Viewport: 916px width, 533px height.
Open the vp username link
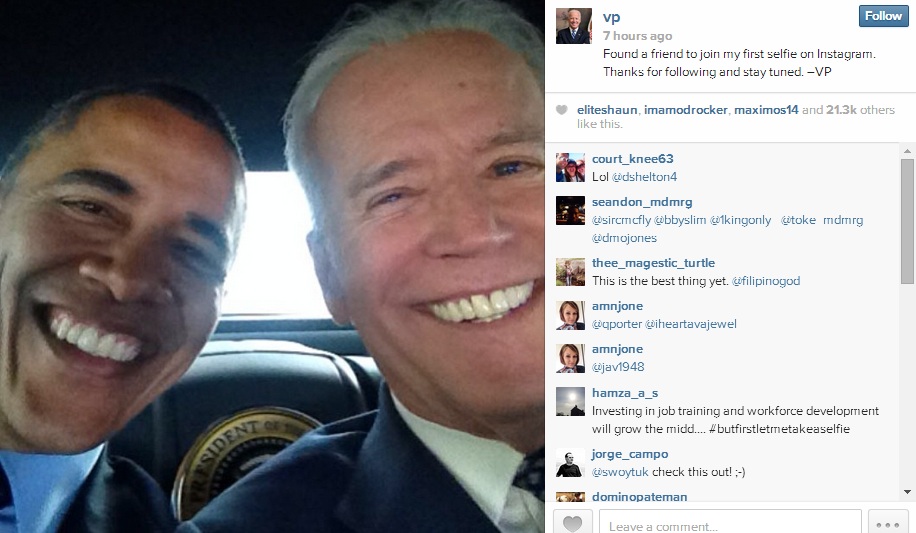[x=612, y=17]
